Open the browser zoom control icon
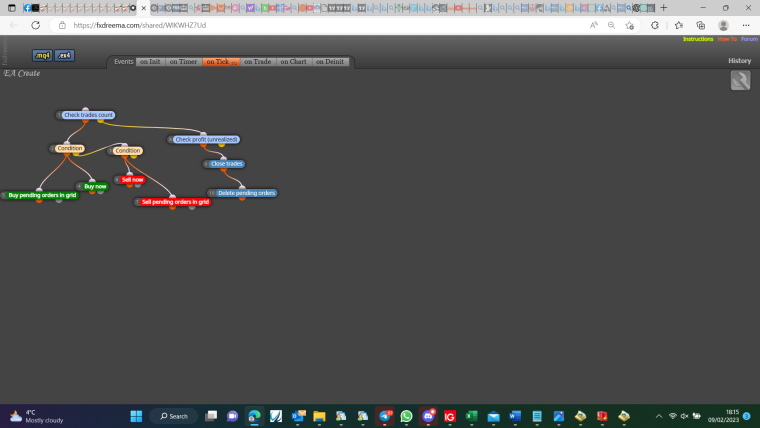760x428 pixels. coord(611,25)
